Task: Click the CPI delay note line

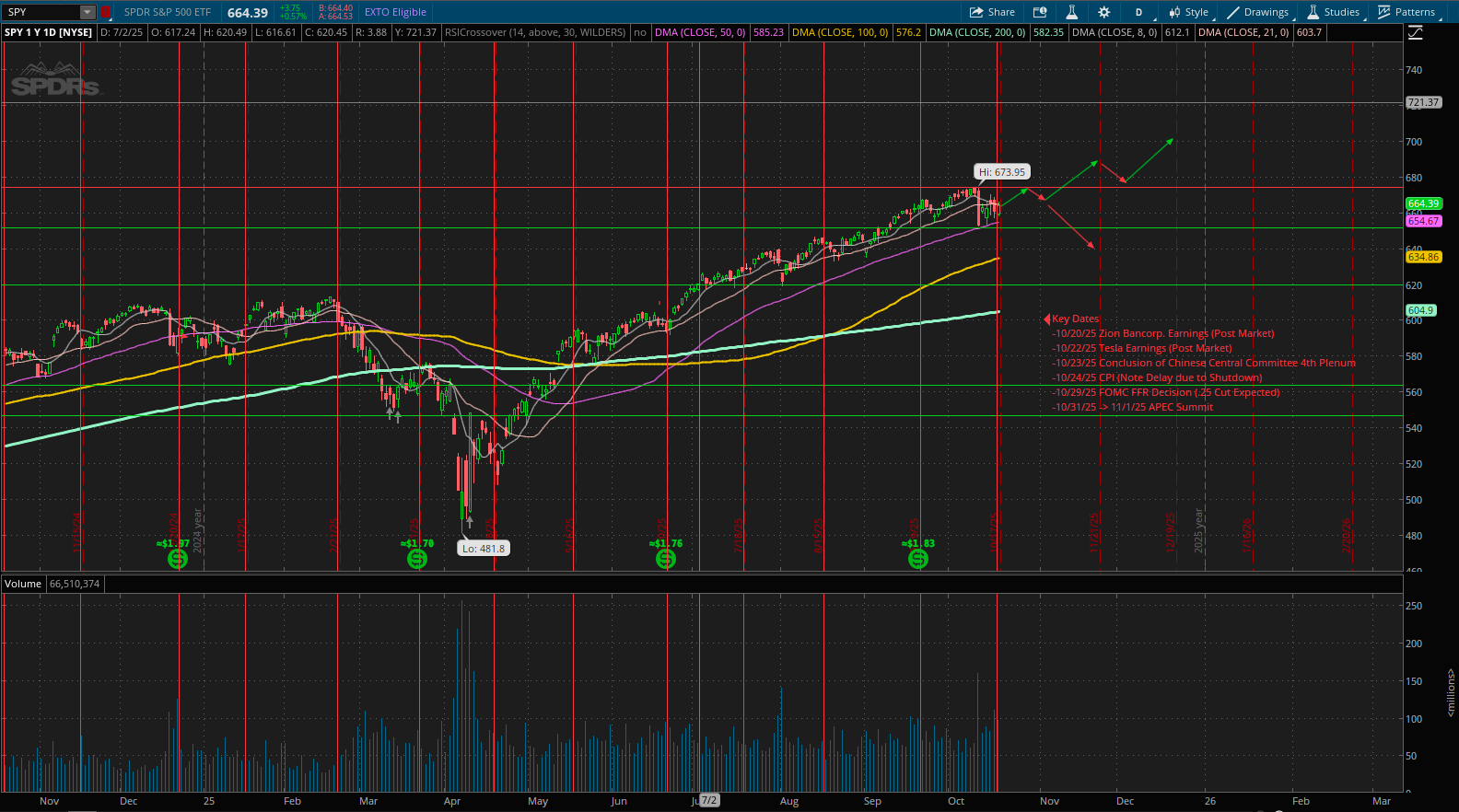Action: pos(1158,377)
